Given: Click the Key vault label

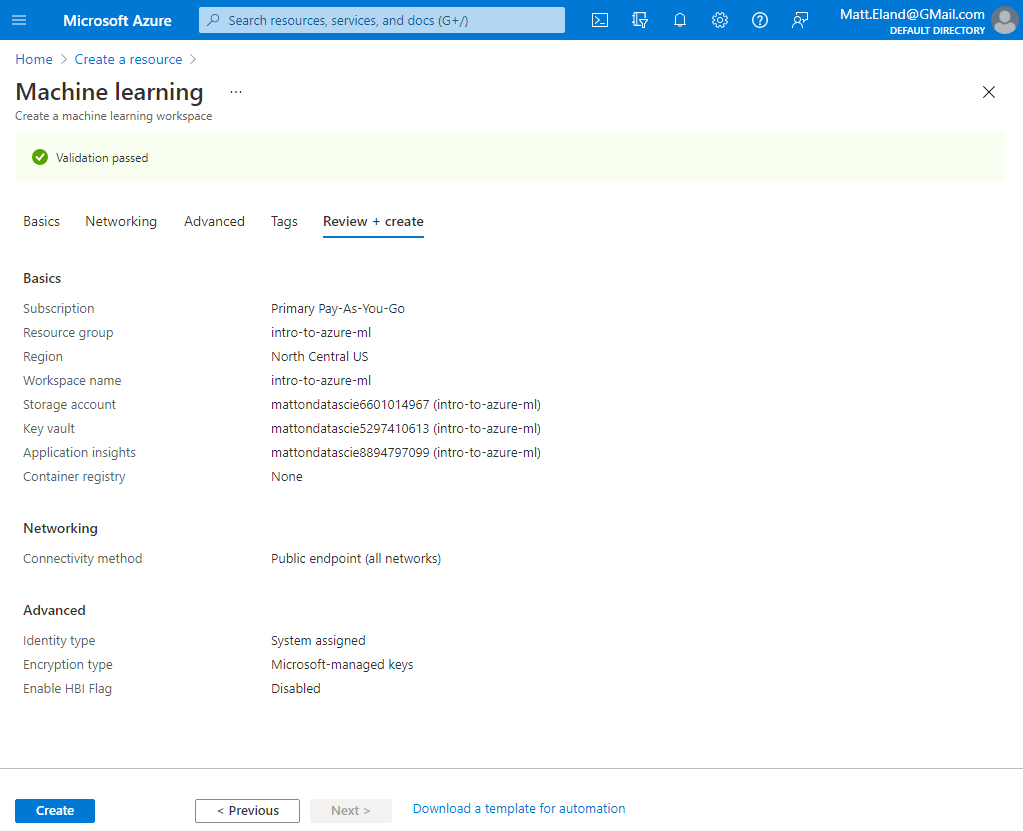Looking at the screenshot, I should tap(49, 429).
